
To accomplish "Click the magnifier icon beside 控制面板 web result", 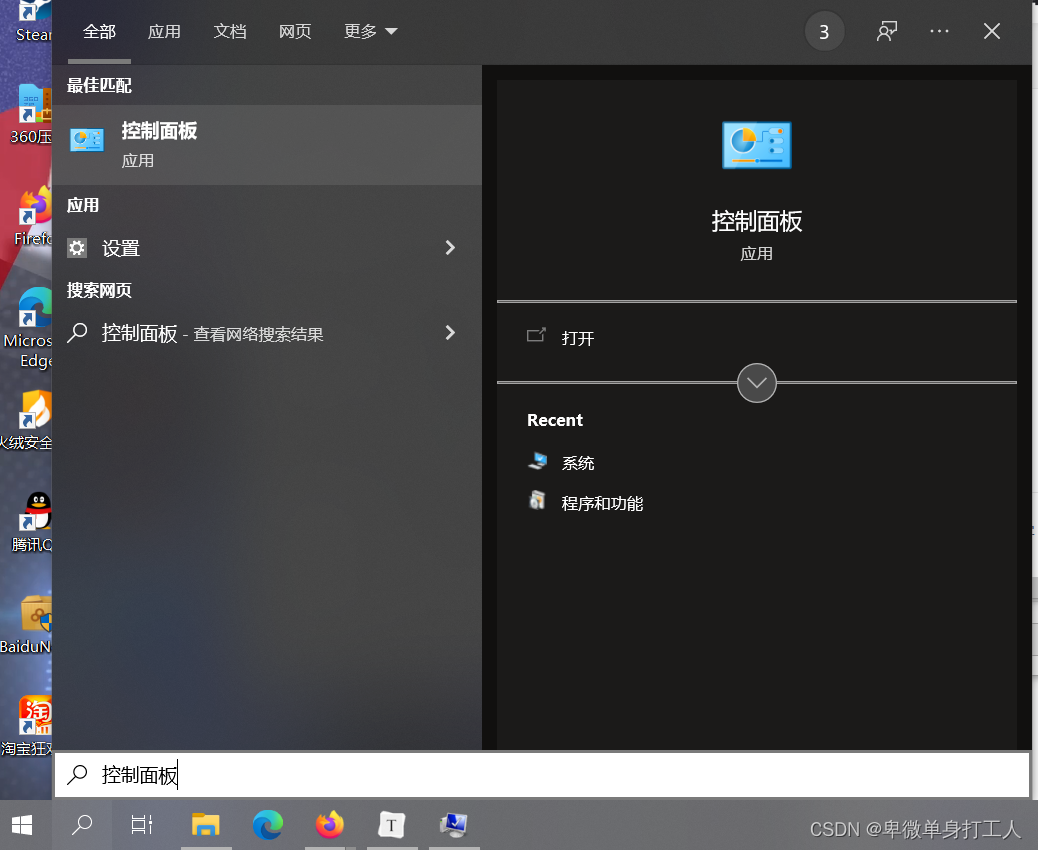I will pyautogui.click(x=77, y=332).
